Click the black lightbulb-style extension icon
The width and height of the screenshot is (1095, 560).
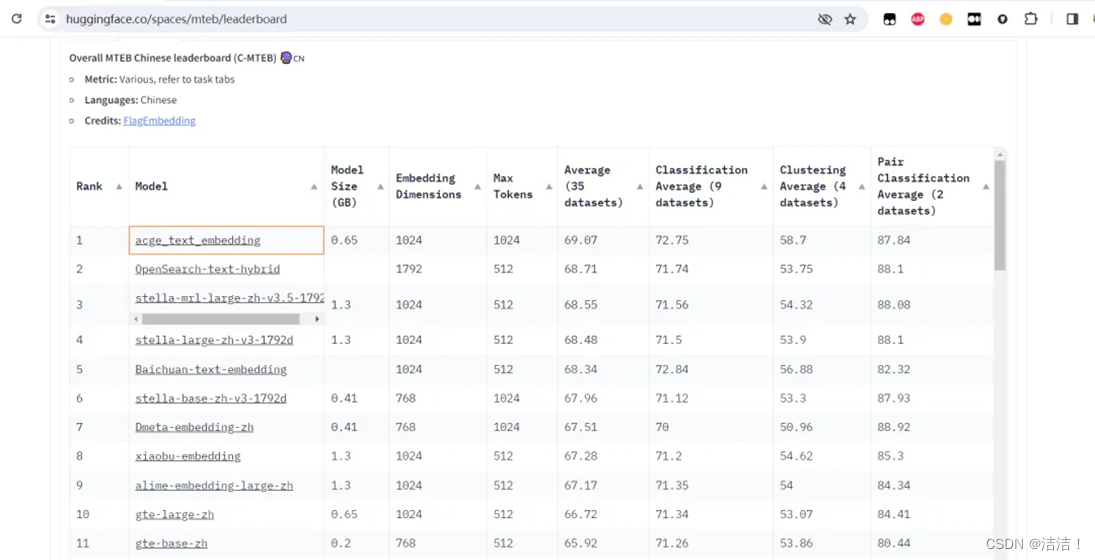(x=1002, y=20)
